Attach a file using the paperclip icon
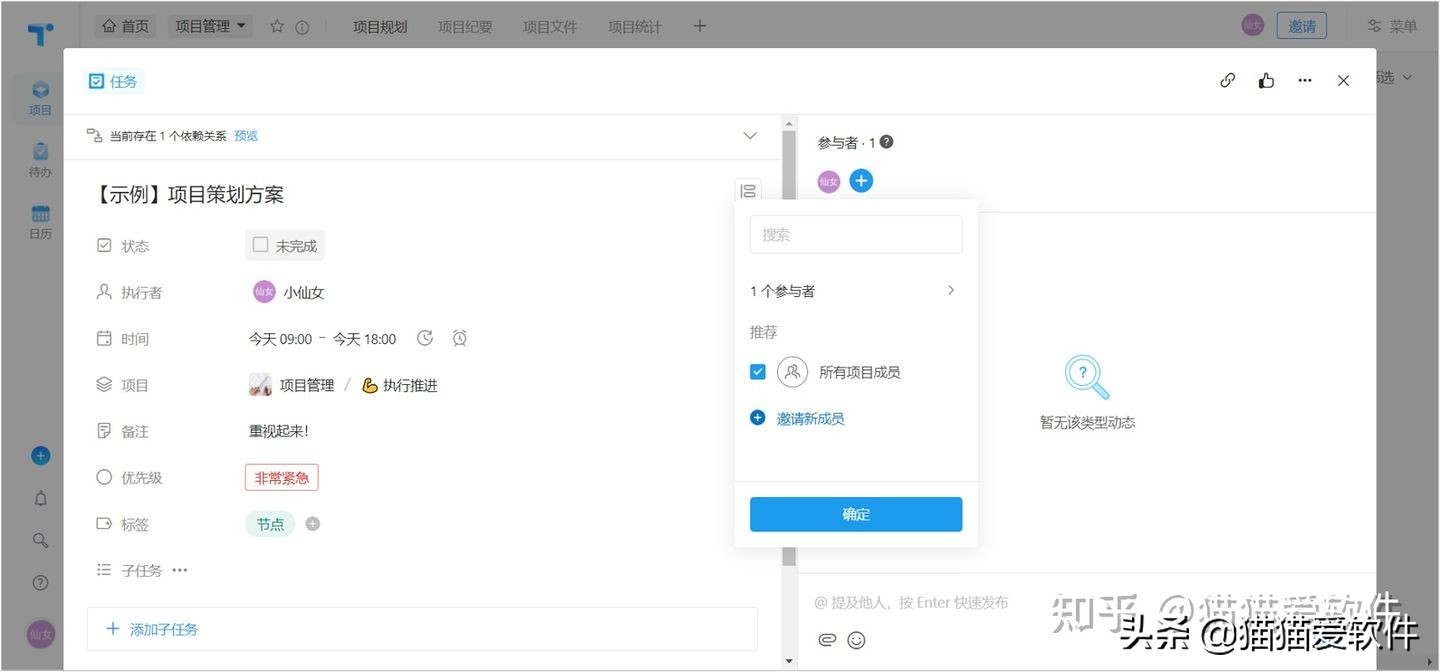The image size is (1440, 672). click(x=826, y=639)
